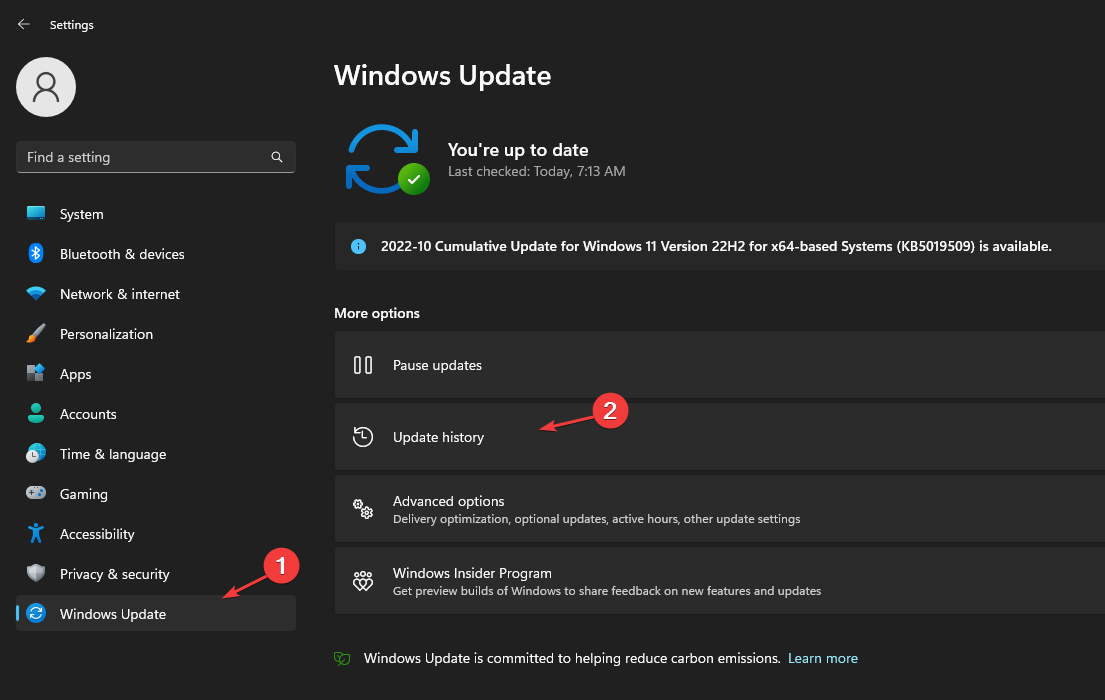
Task: Click the Pause updates pause icon
Action: pos(363,365)
